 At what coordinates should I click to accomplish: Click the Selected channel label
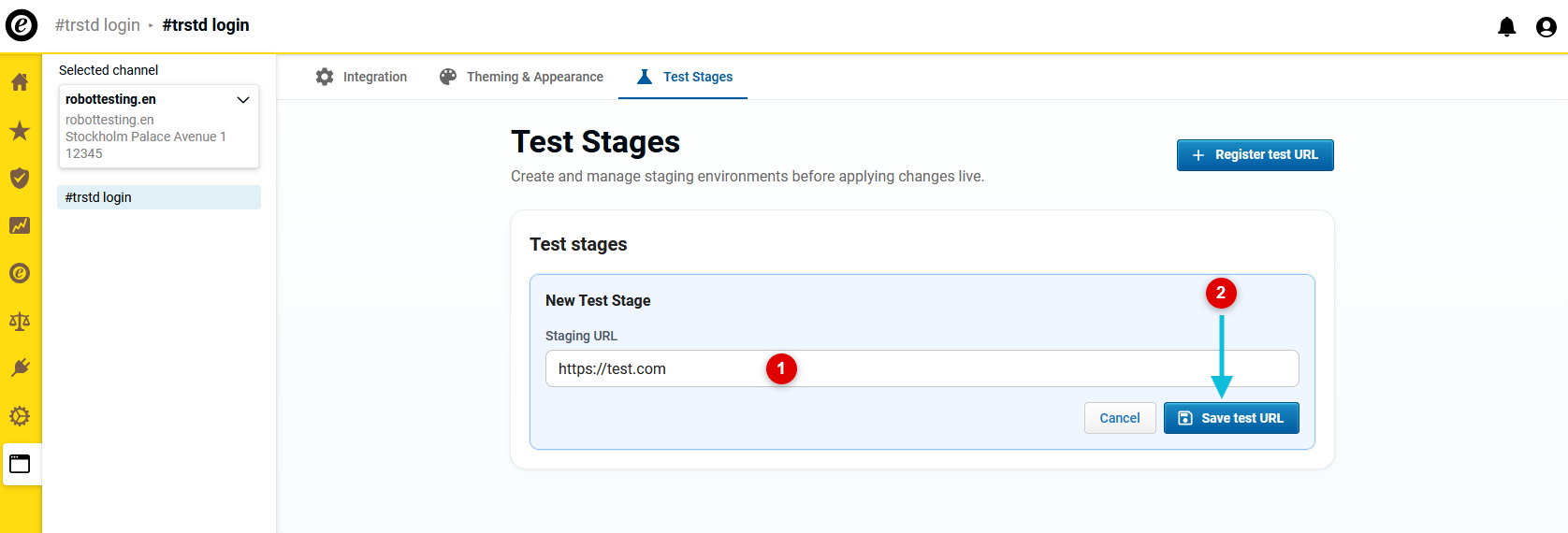(109, 70)
